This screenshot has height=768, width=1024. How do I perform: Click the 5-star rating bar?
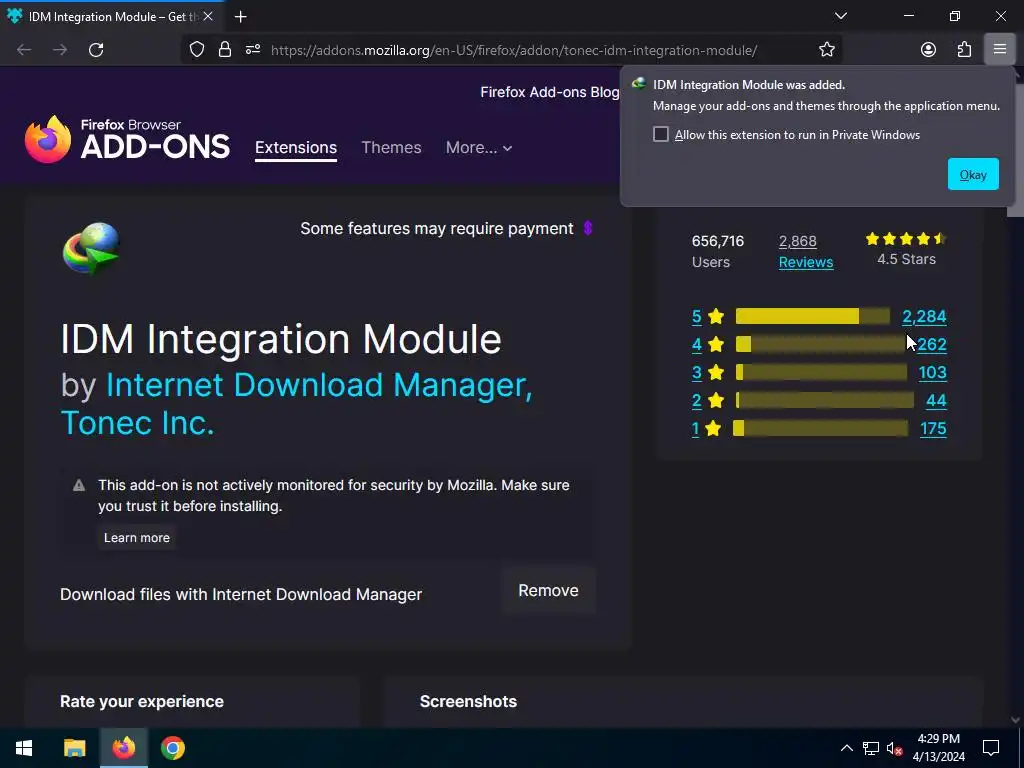click(812, 316)
